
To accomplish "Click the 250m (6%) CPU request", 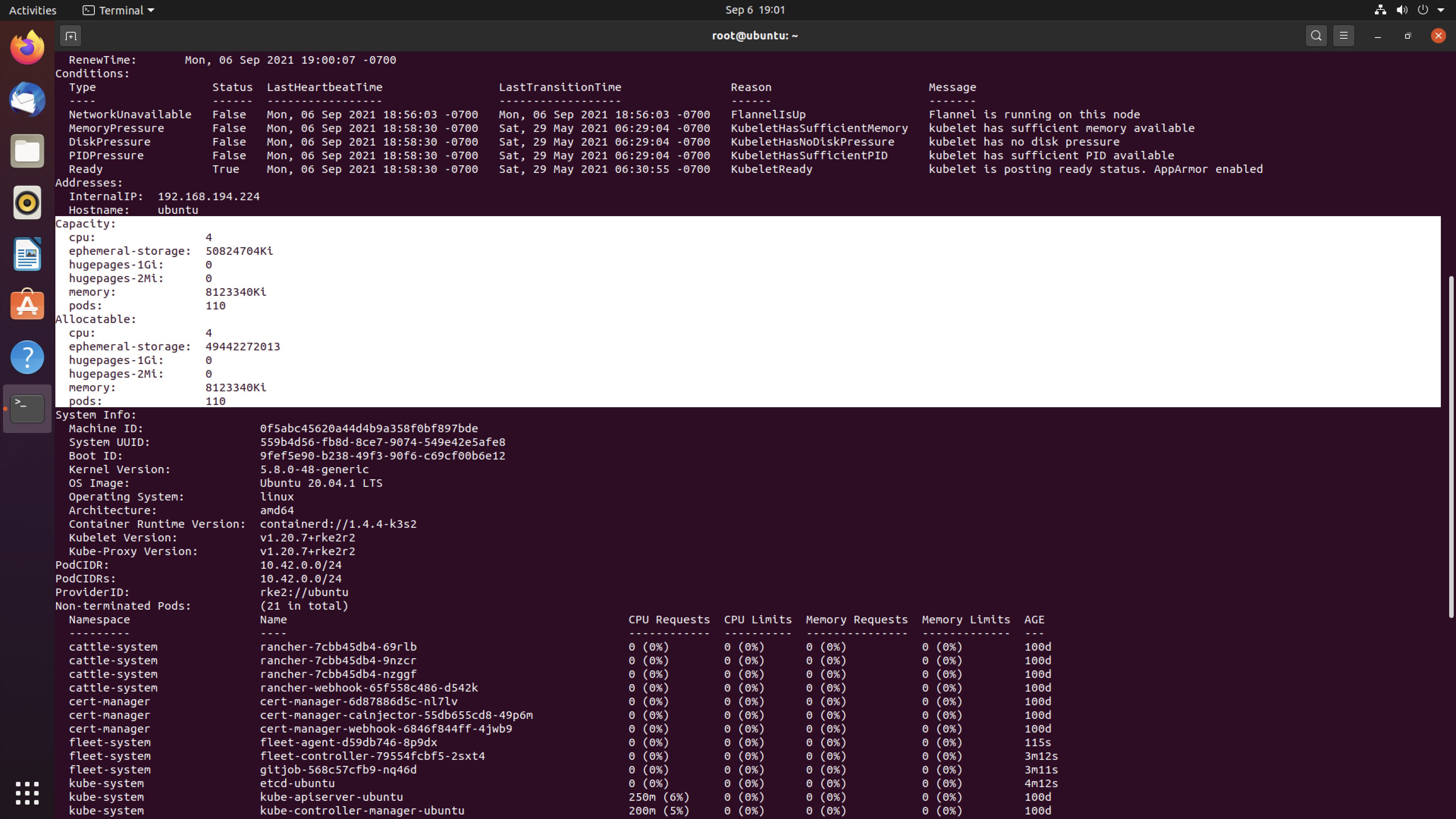I will [659, 797].
